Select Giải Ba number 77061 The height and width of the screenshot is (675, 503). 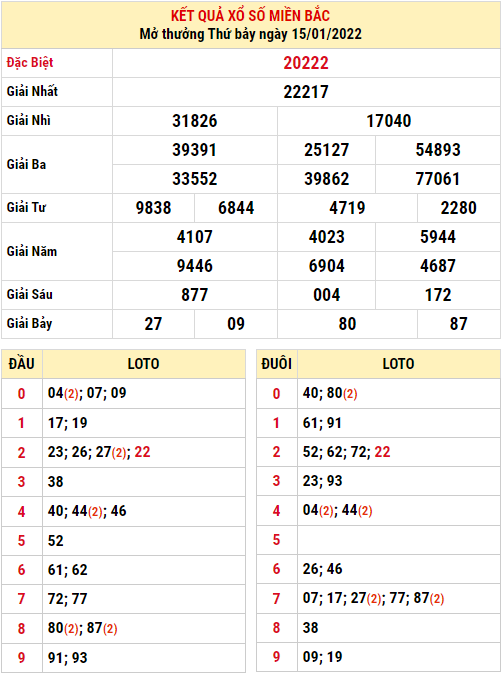click(438, 179)
